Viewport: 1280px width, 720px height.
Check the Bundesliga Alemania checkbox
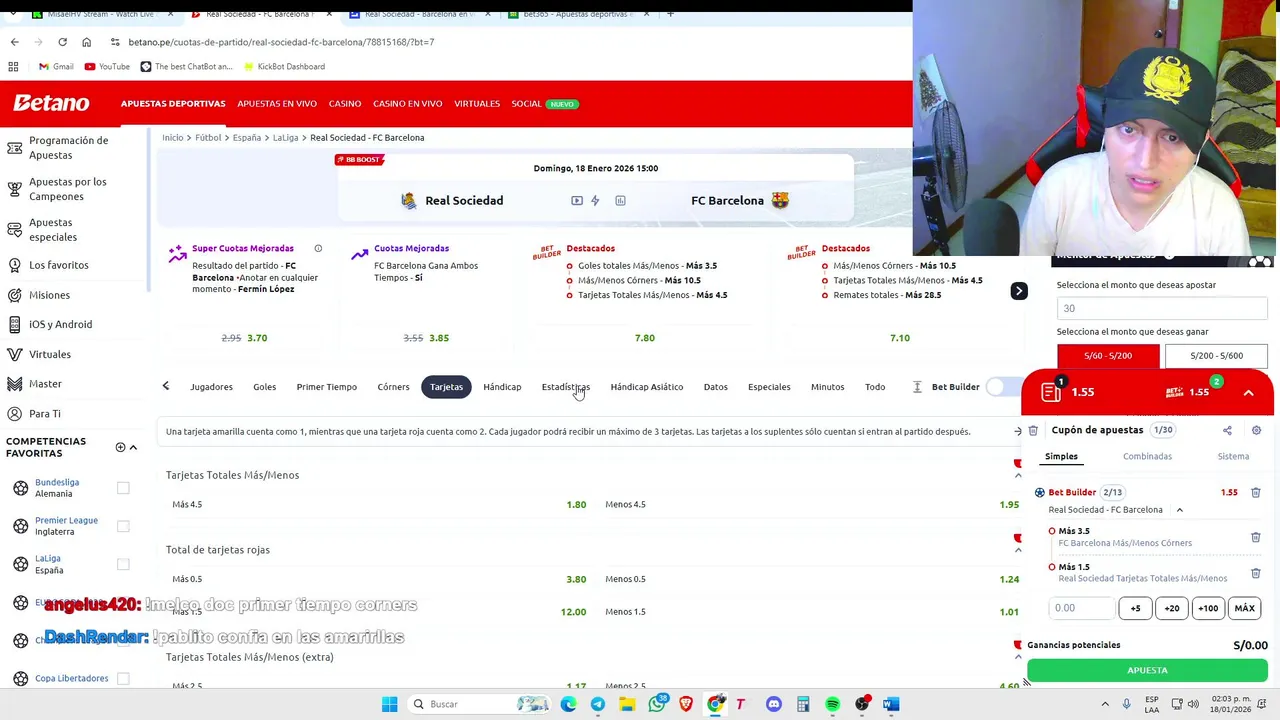(123, 488)
